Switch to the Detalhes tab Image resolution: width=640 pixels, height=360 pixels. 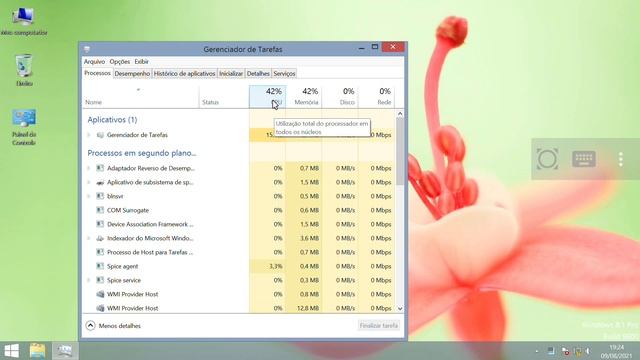tap(258, 73)
